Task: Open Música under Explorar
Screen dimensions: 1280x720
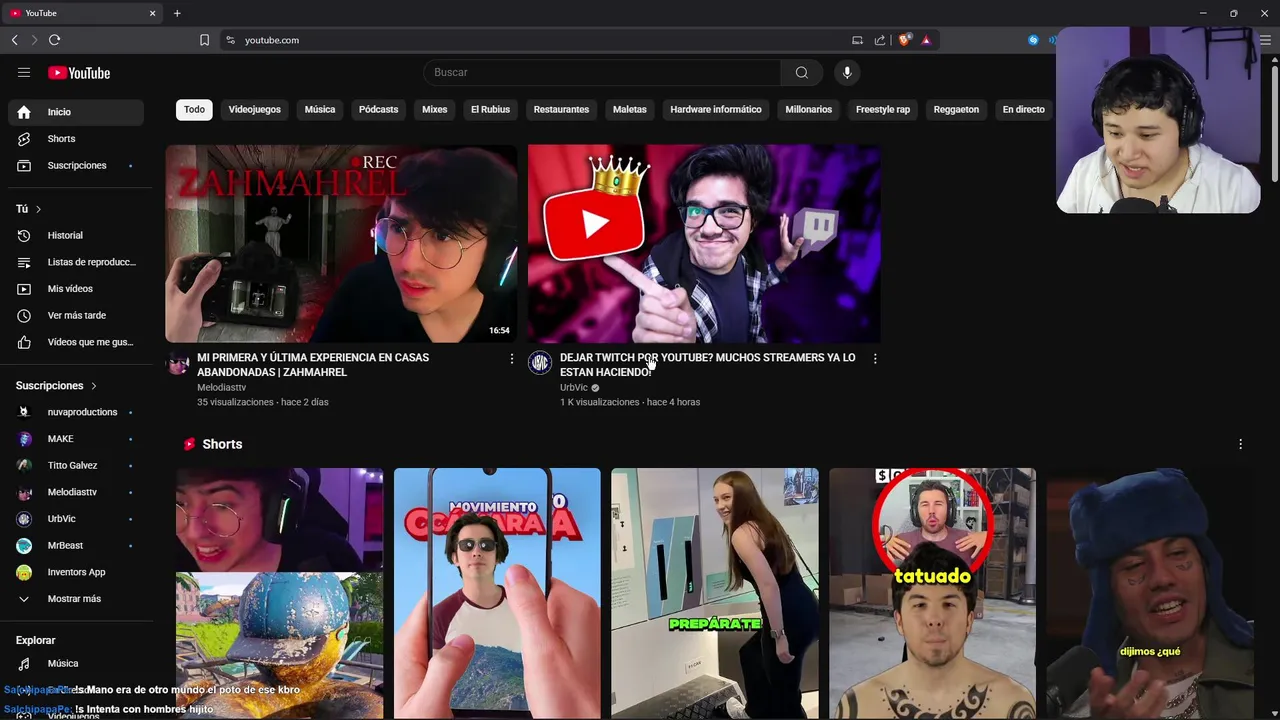Action: pyautogui.click(x=76, y=663)
